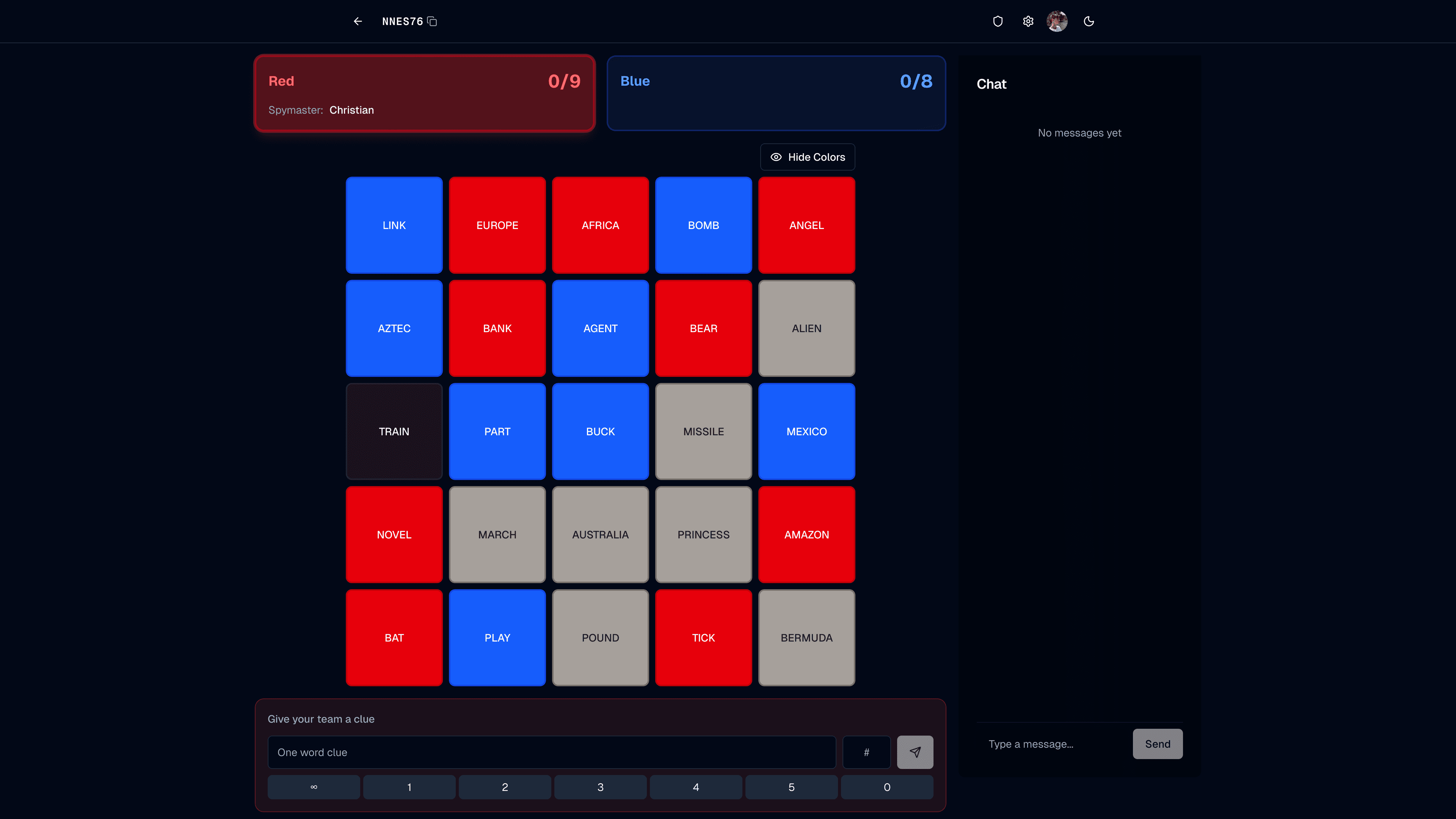Select the TRAIN assassin card

pos(394,431)
